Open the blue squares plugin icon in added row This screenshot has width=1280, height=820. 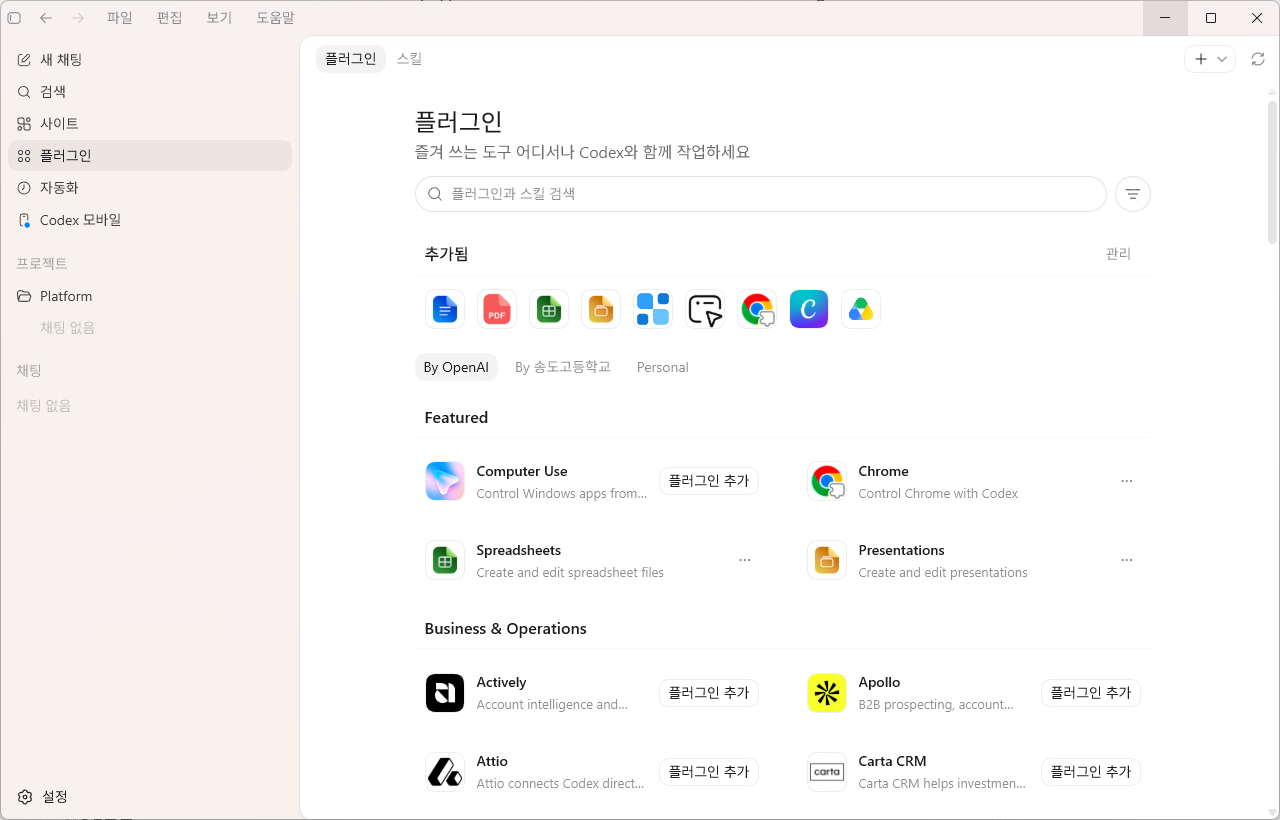(x=653, y=309)
